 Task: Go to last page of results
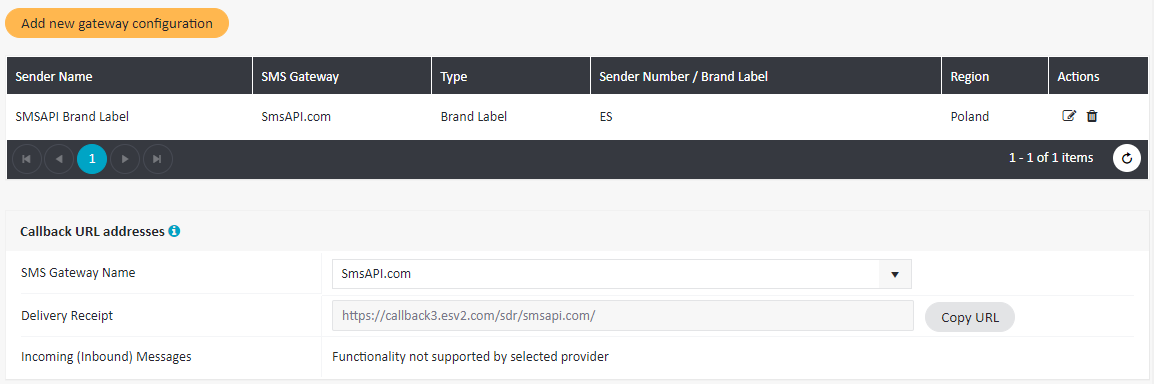[x=157, y=159]
